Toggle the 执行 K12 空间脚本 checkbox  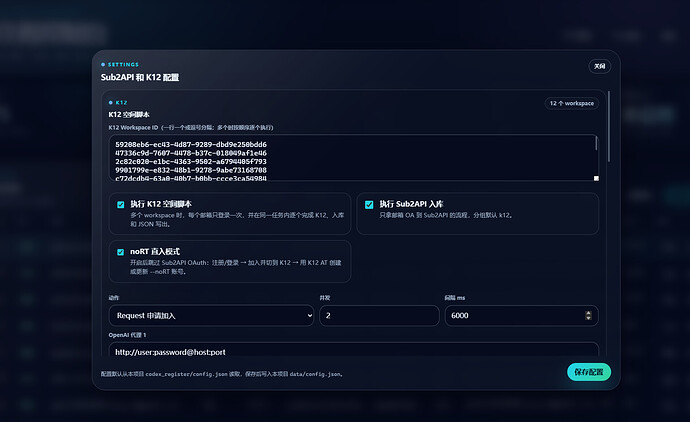click(x=121, y=205)
